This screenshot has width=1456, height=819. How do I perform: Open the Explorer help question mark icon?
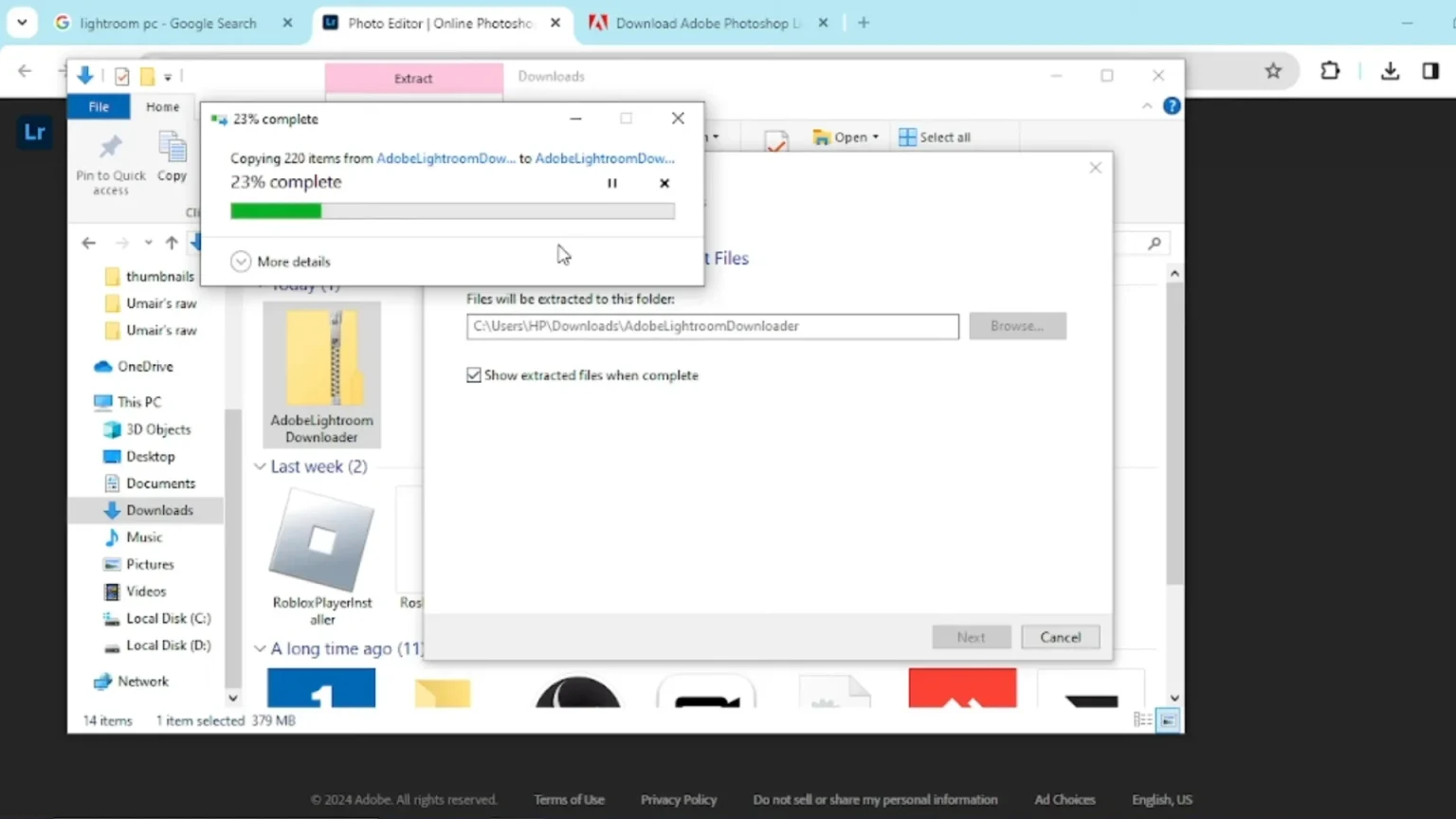(1172, 106)
